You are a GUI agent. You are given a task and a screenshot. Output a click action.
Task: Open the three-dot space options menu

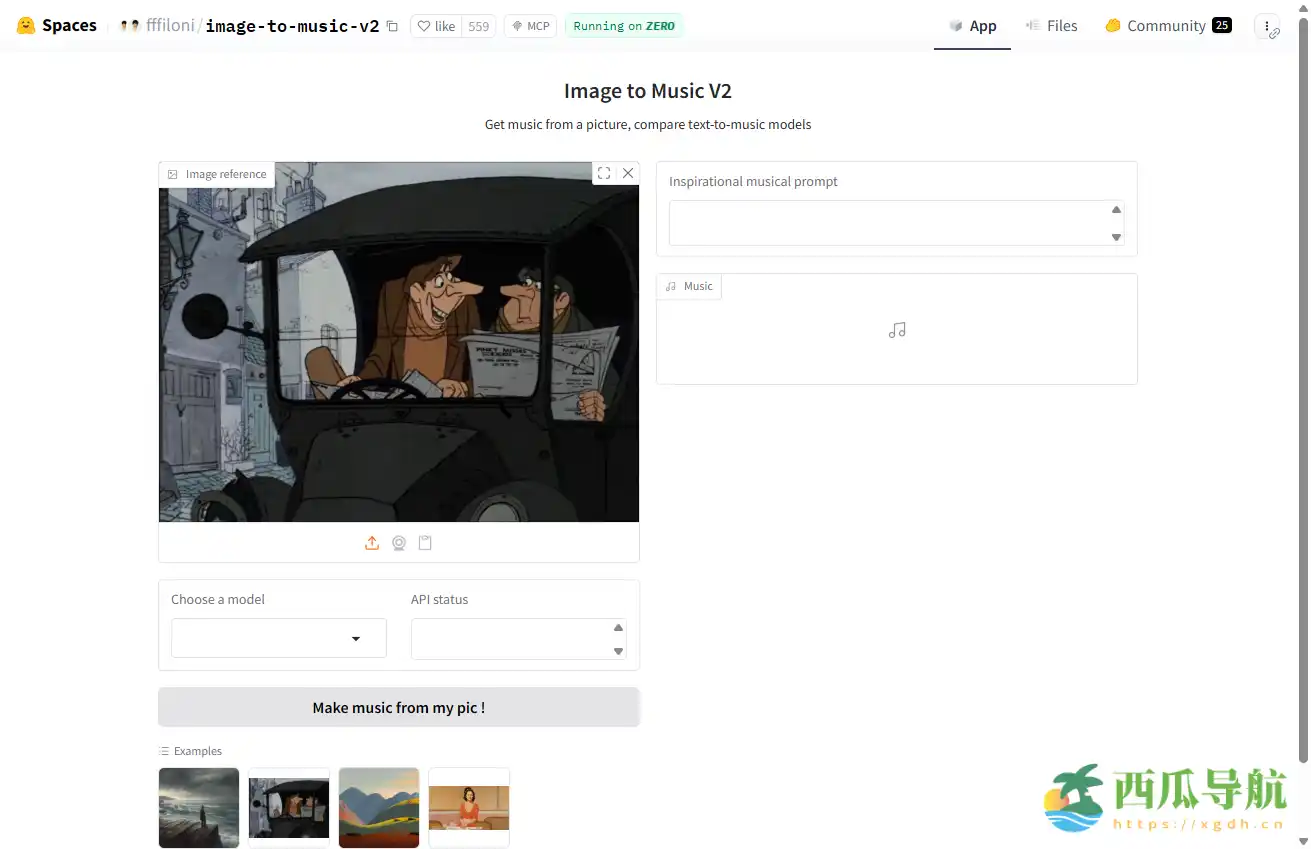pos(1267,26)
